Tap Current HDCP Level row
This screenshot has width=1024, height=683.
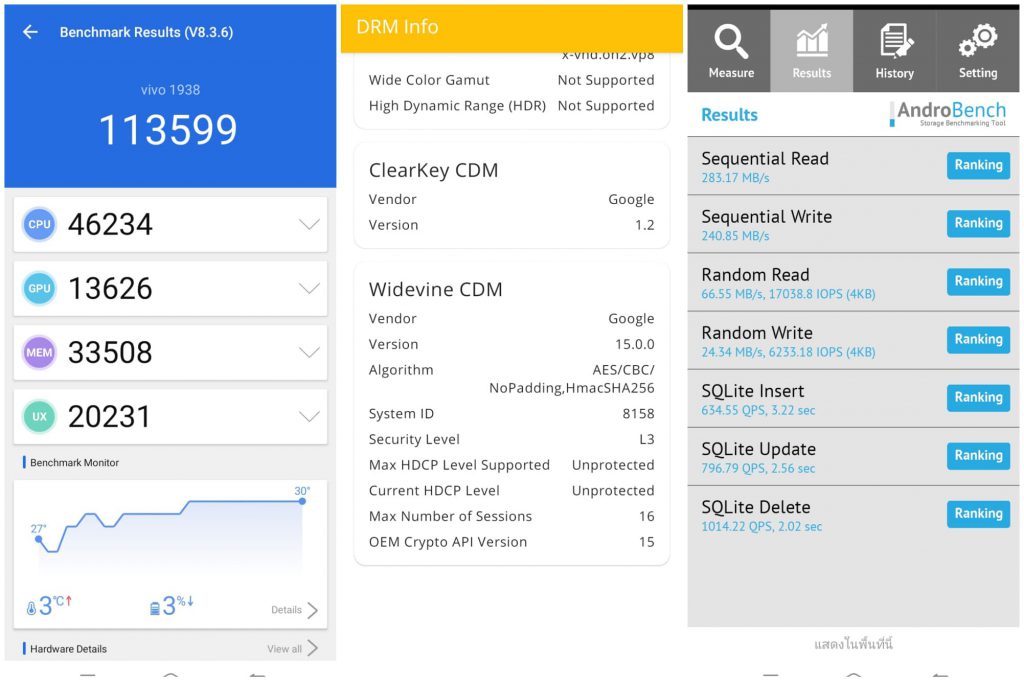[511, 490]
